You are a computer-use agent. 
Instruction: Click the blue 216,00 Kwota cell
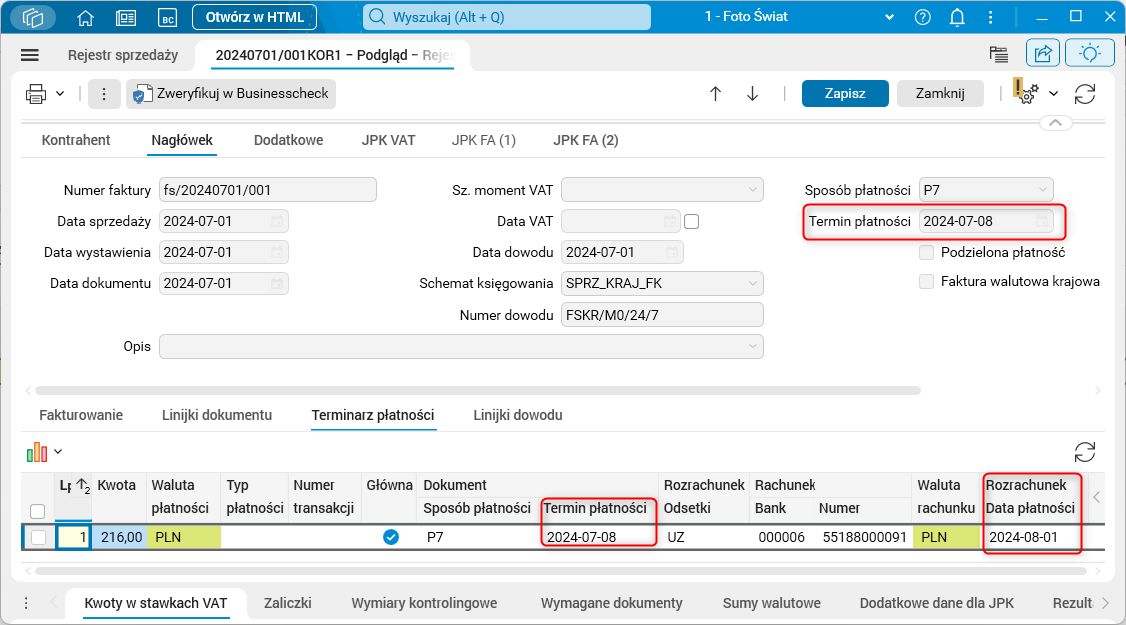pos(120,537)
